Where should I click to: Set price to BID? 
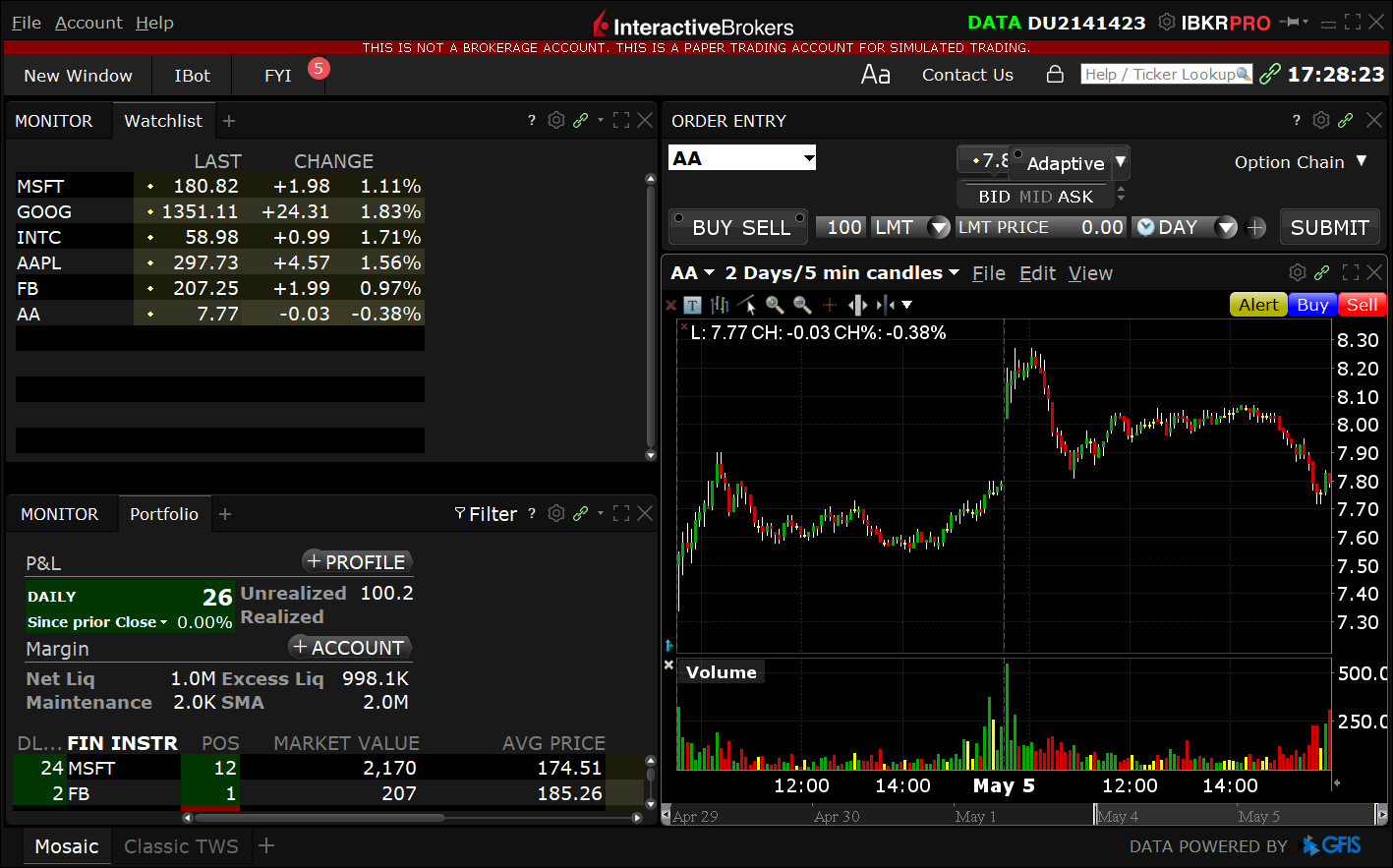(x=994, y=197)
